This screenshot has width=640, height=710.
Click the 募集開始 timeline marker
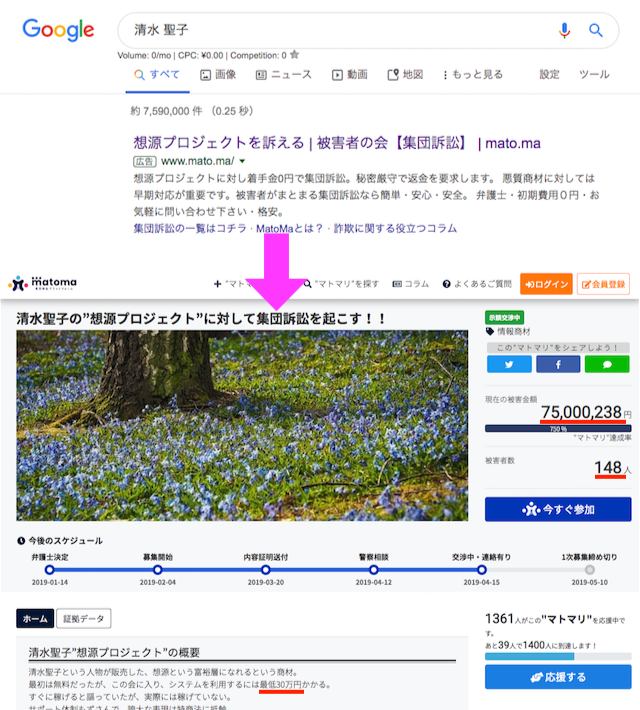(158, 570)
